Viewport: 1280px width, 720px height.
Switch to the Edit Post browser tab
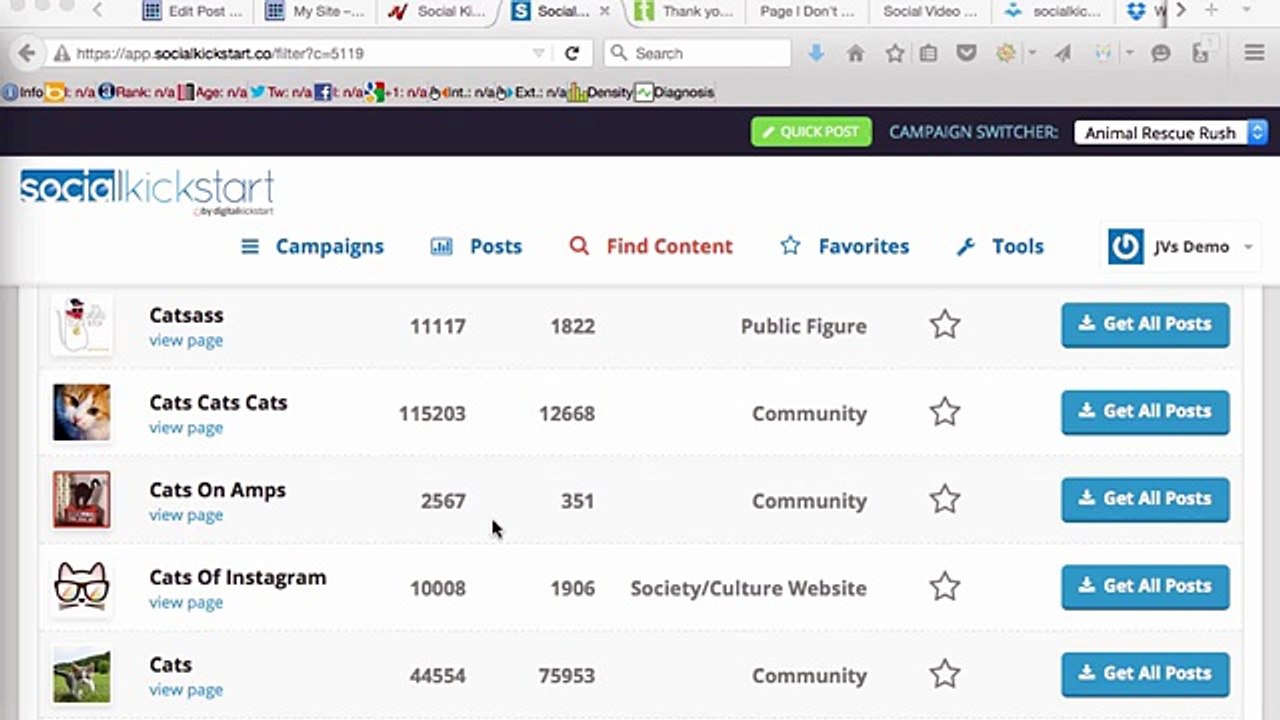click(192, 11)
